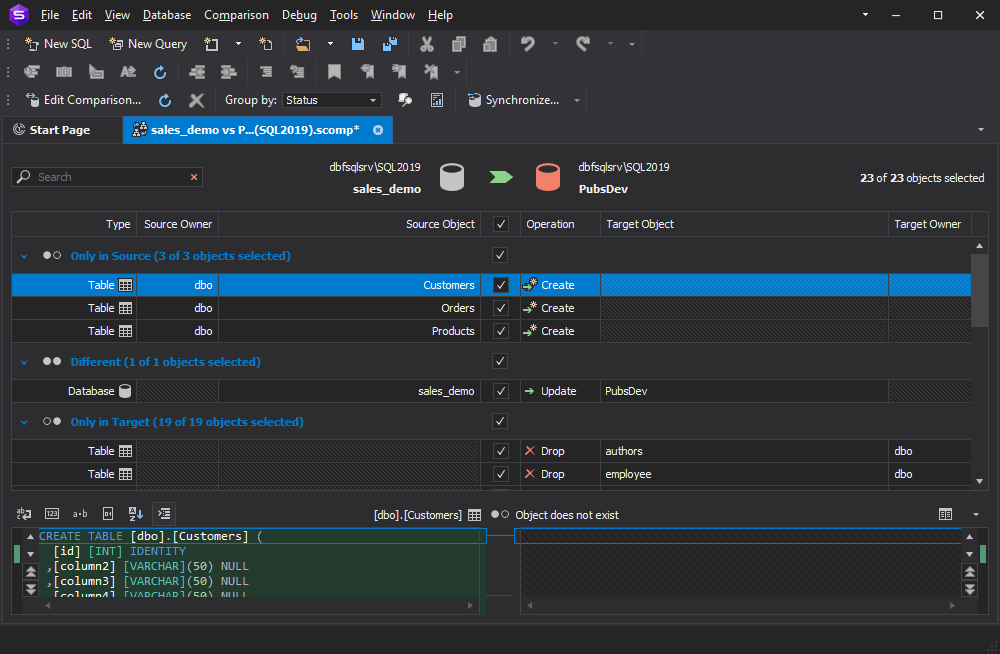
Task: Click the Refresh icon in second toolbar row
Action: tap(160, 72)
